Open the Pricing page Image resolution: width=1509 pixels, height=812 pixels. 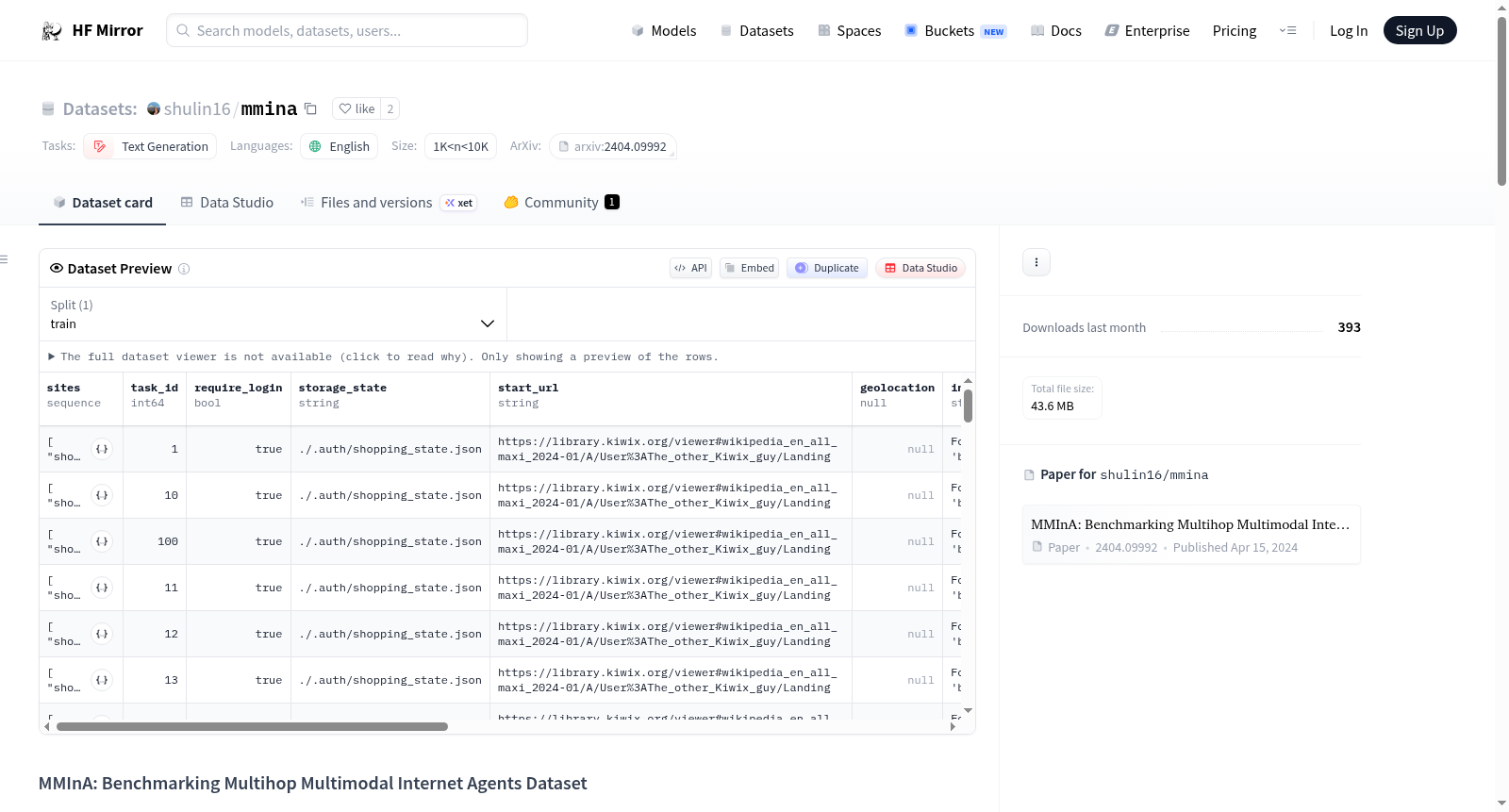1235,30
